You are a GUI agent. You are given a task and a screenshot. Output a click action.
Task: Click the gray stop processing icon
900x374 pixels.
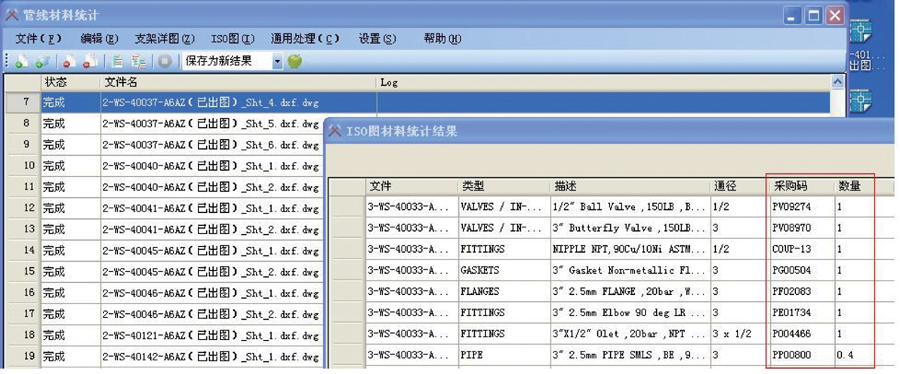point(165,61)
